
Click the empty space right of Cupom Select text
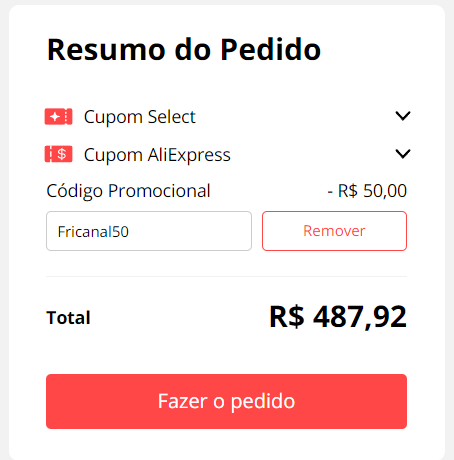(x=295, y=117)
